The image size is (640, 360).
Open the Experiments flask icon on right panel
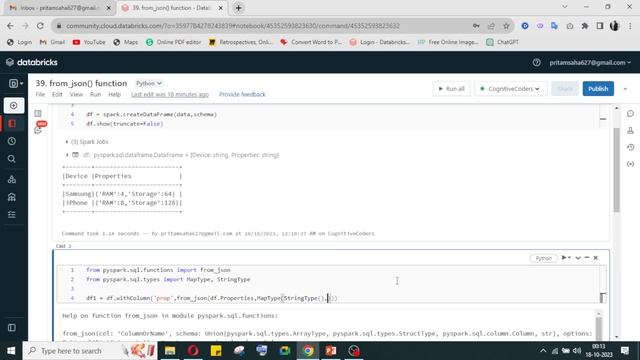[631, 131]
